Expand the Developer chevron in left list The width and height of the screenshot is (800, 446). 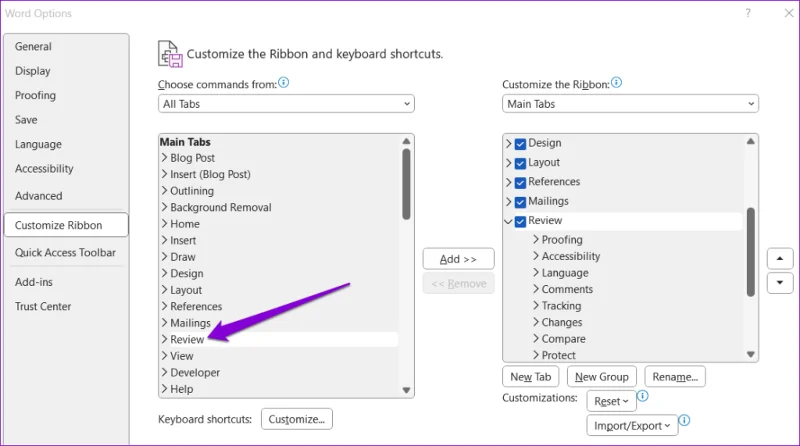(164, 372)
